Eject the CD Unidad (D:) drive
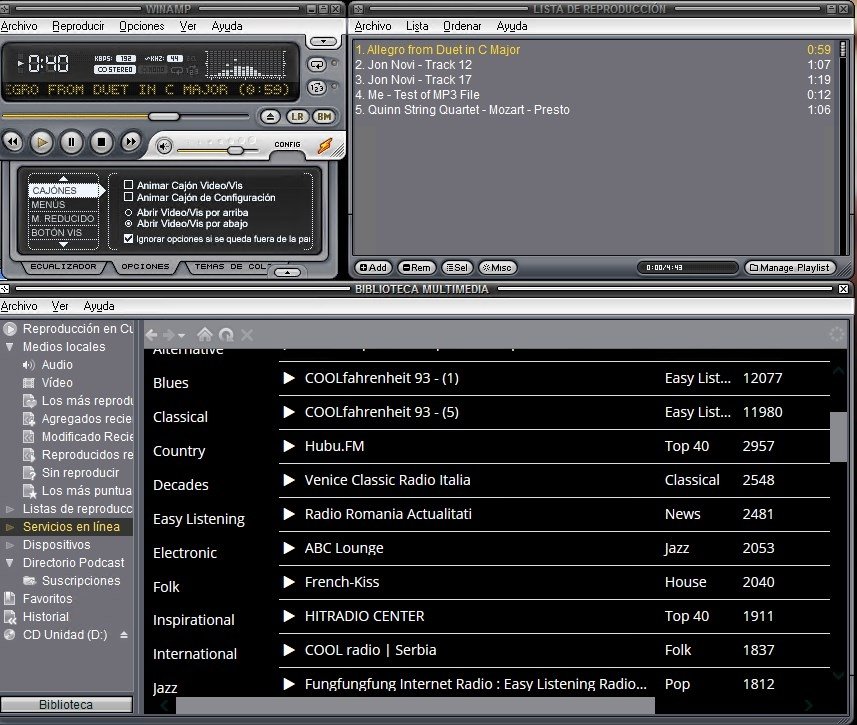This screenshot has height=725, width=857. coord(124,635)
